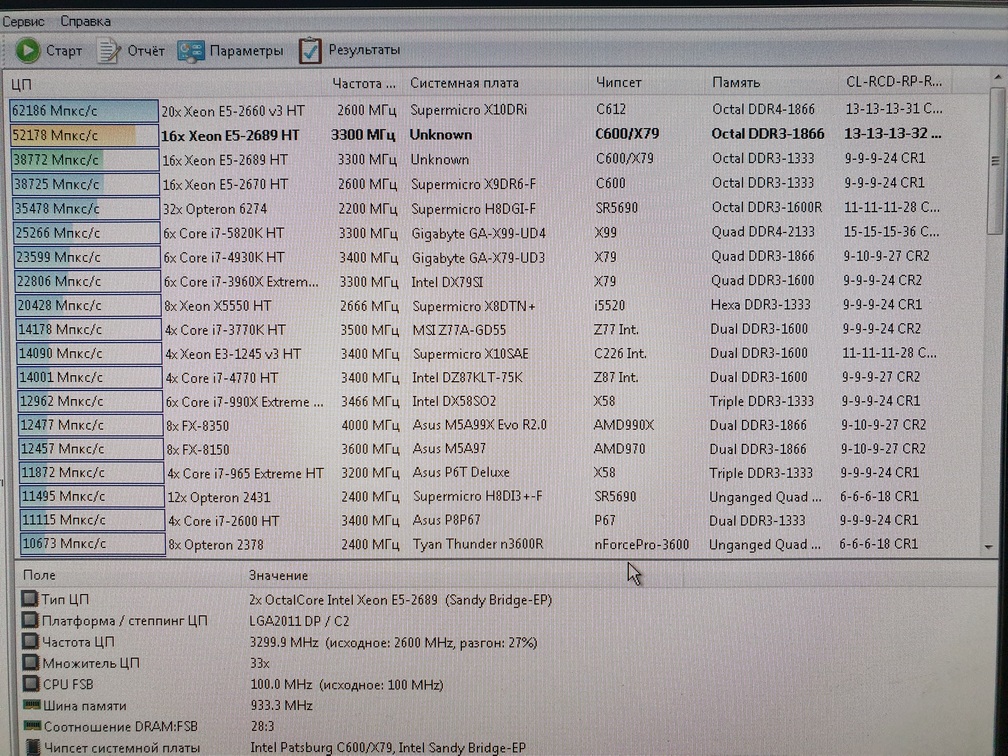Click the green Start play icon
The width and height of the screenshot is (1008, 756).
[x=28, y=50]
